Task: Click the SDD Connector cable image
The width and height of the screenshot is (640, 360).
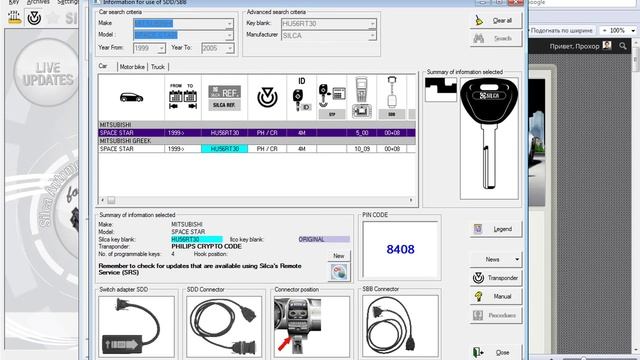Action: [224, 327]
